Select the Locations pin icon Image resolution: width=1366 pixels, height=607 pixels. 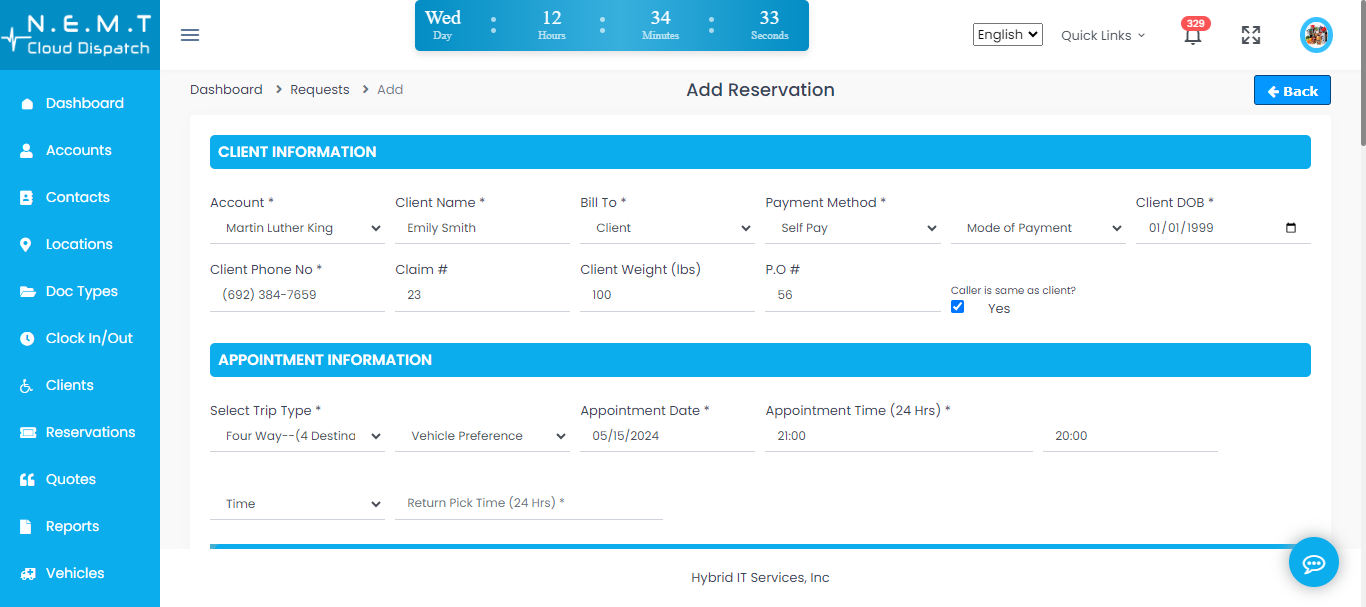click(25, 244)
